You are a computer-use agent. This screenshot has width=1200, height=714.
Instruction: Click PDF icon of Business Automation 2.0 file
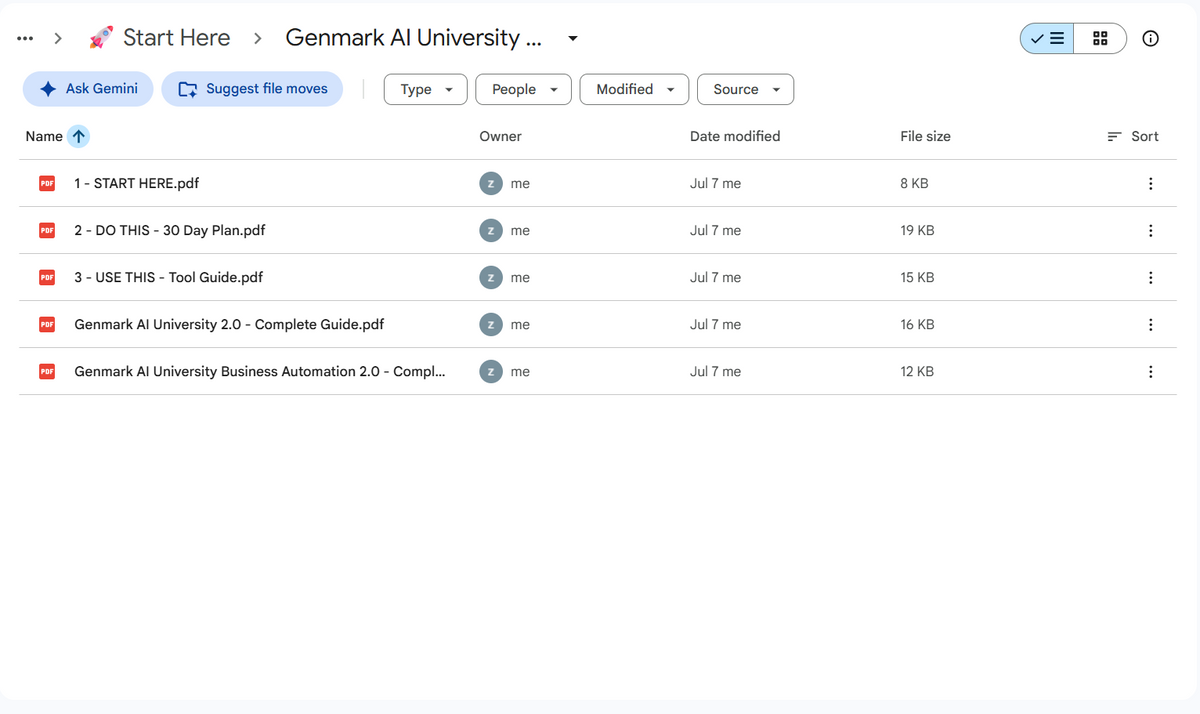coord(47,372)
